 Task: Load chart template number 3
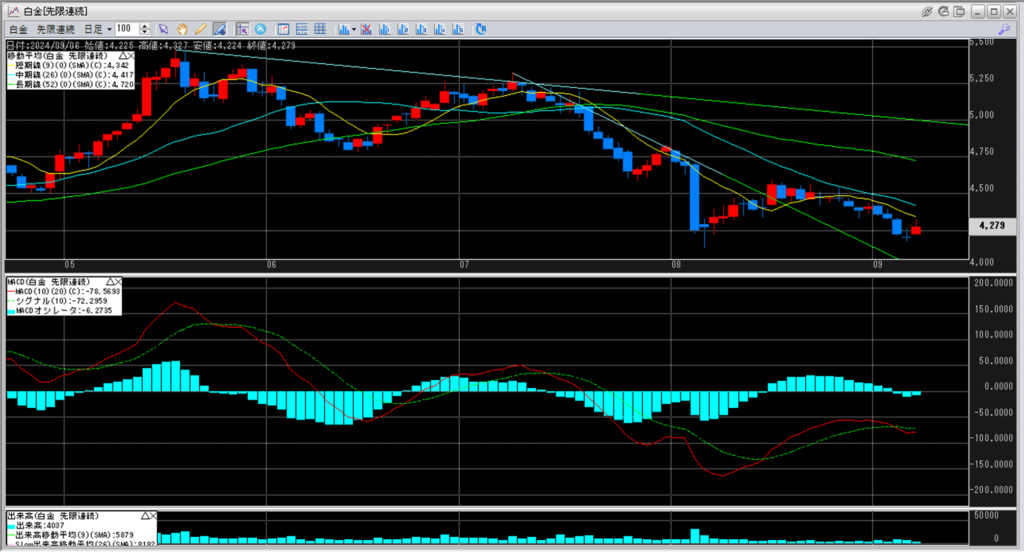pyautogui.click(x=421, y=29)
